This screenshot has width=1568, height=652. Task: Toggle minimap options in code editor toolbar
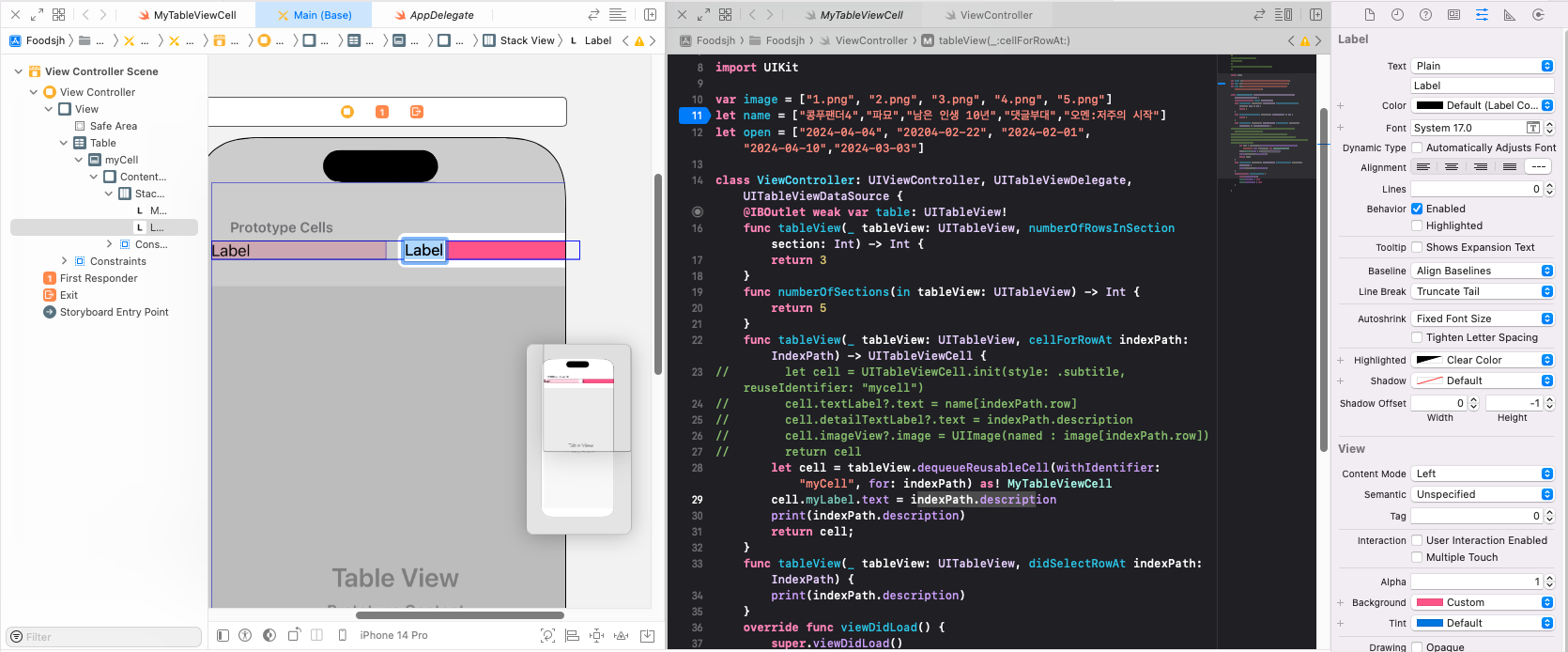1284,15
